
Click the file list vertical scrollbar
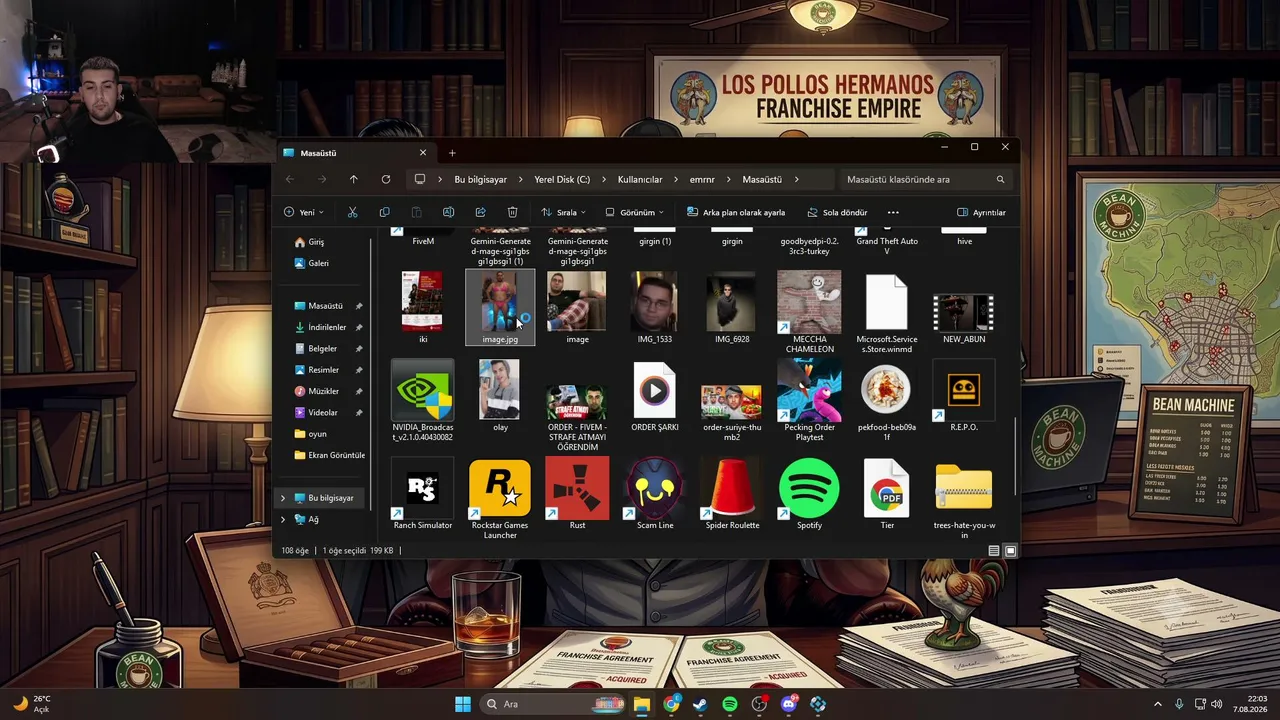tap(1015, 455)
